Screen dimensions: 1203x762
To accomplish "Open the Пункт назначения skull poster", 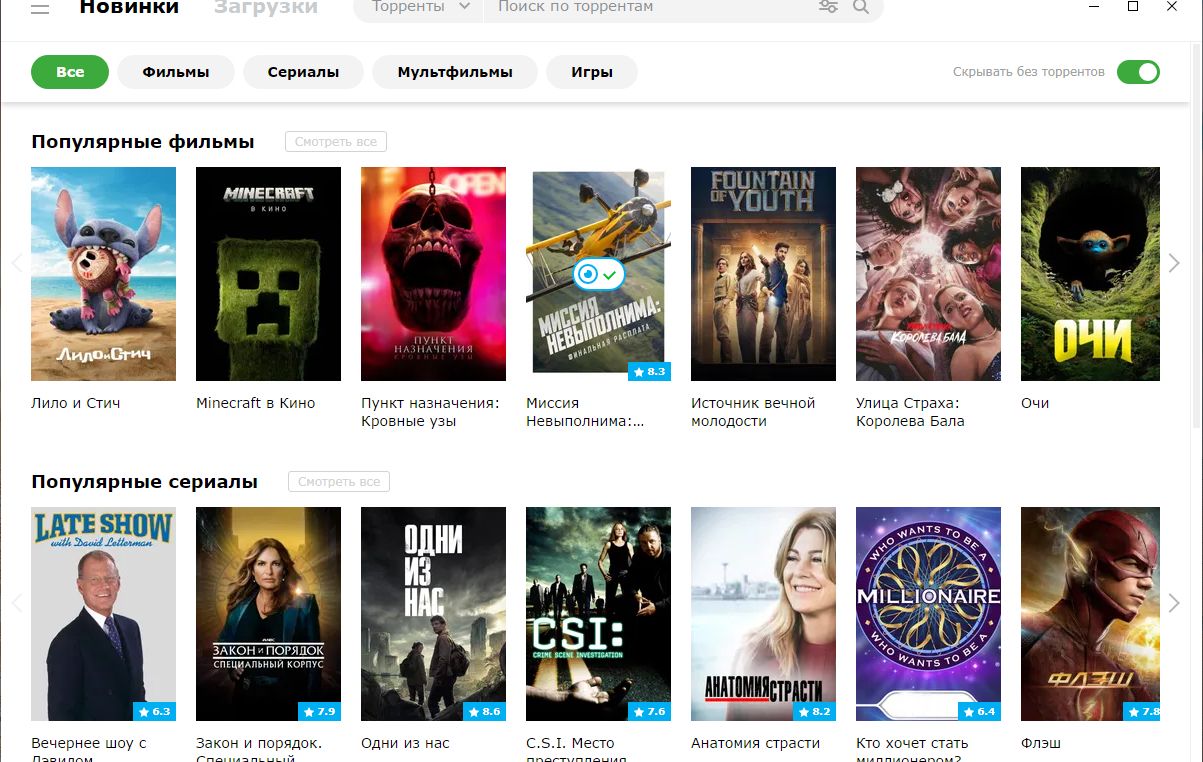I will pos(434,274).
